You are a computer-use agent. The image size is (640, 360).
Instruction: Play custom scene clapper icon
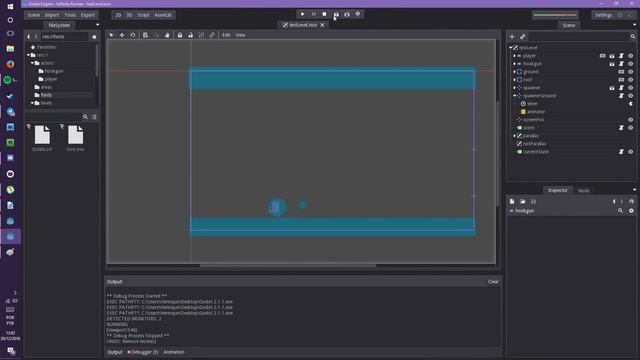click(347, 14)
